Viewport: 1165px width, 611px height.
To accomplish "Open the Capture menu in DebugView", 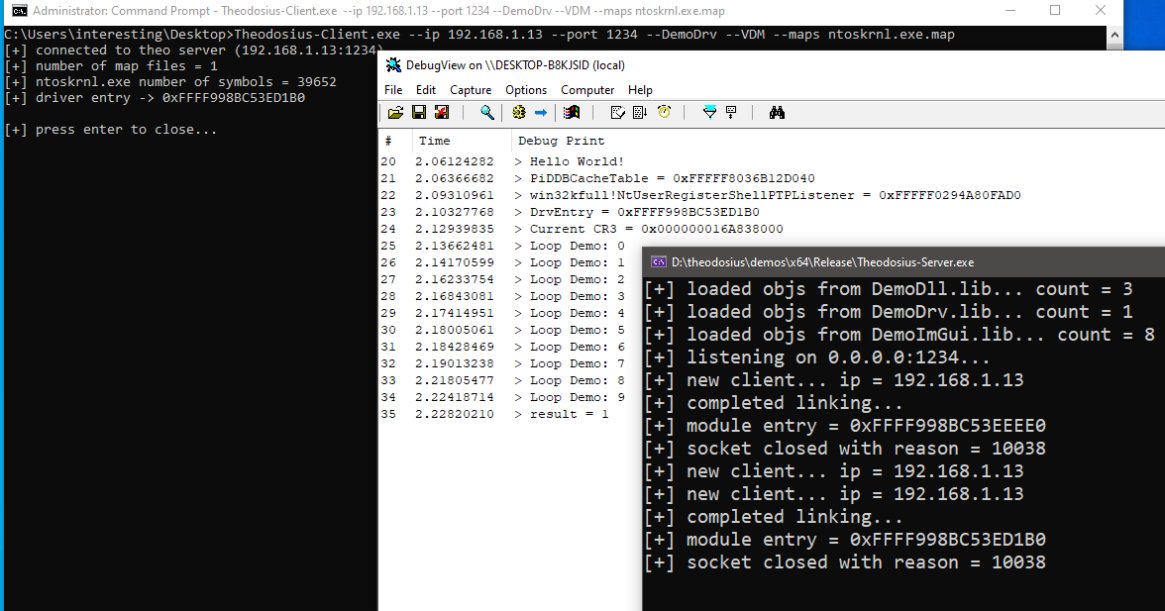I will (x=470, y=90).
